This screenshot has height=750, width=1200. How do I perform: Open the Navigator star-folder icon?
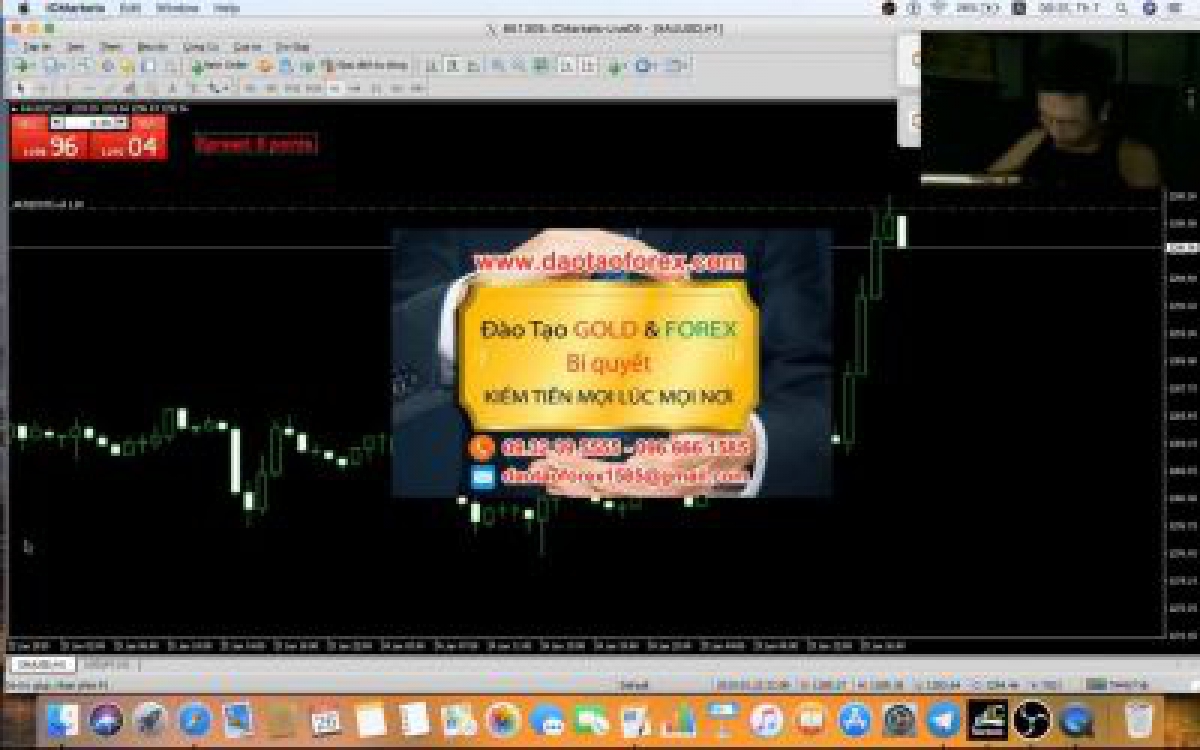coord(127,65)
